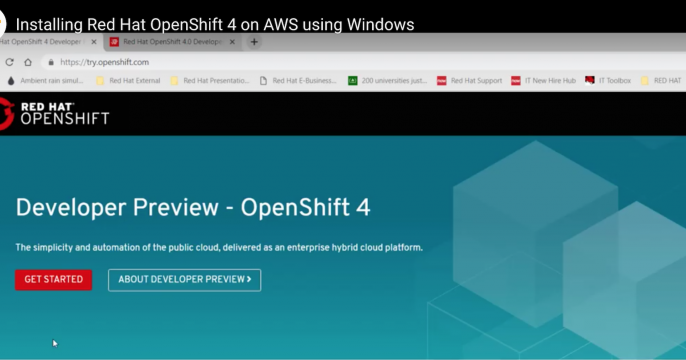
Task: Open the Red Hat Support bookmark
Action: pos(470,80)
